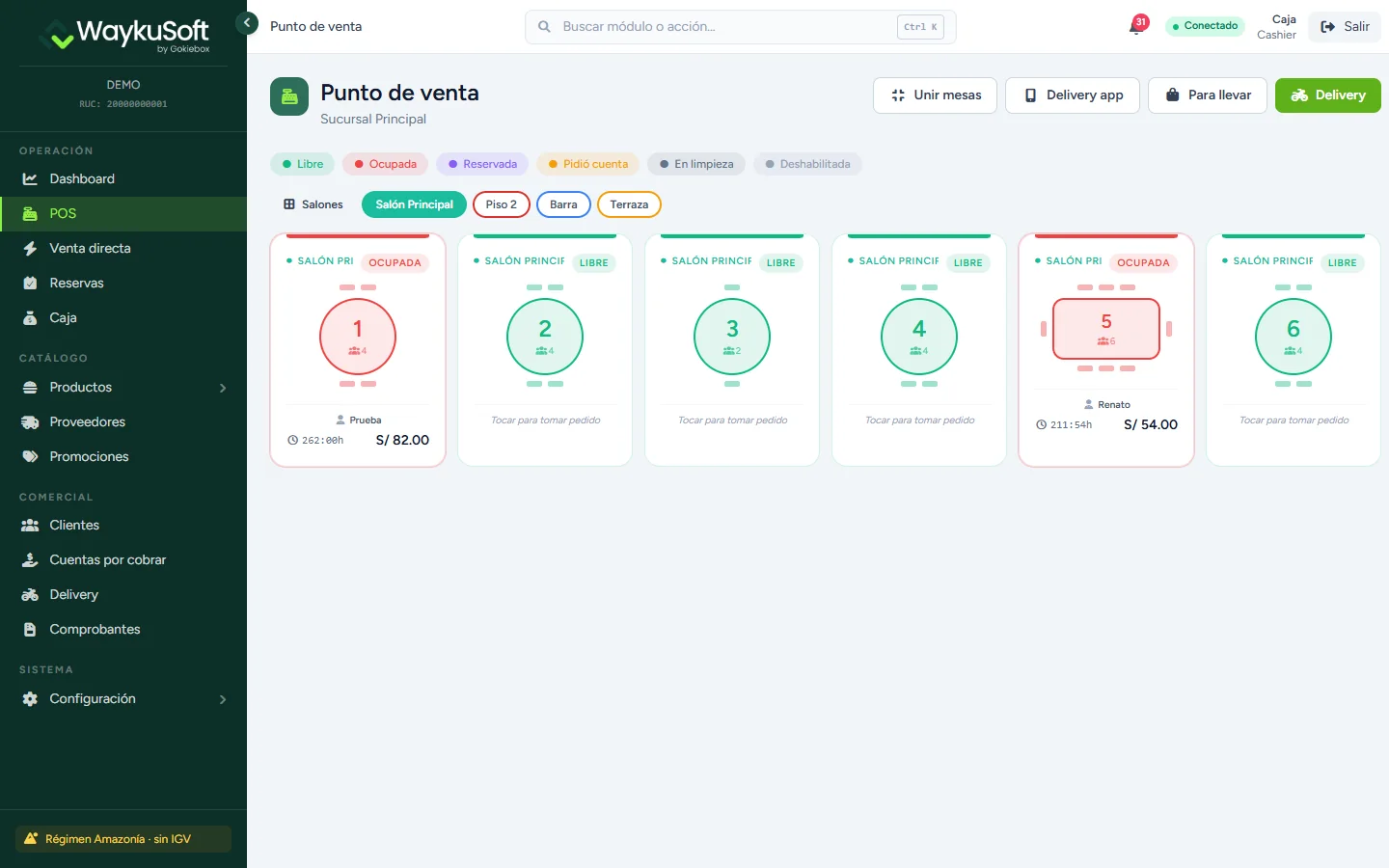Filter tables by Deshabilitada status
The image size is (1389, 868).
tap(807, 164)
